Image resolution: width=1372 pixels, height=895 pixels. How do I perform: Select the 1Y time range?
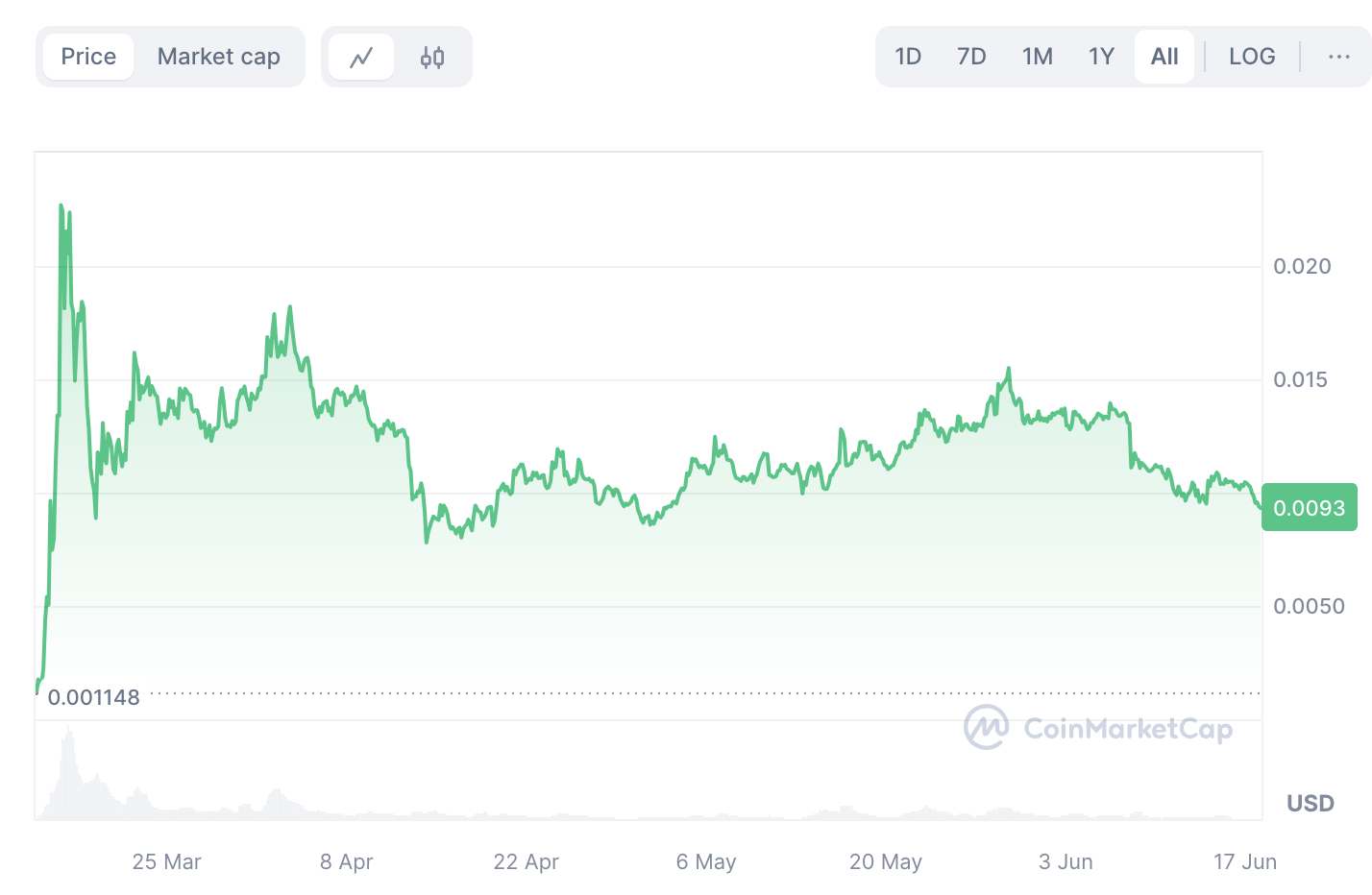[1101, 57]
